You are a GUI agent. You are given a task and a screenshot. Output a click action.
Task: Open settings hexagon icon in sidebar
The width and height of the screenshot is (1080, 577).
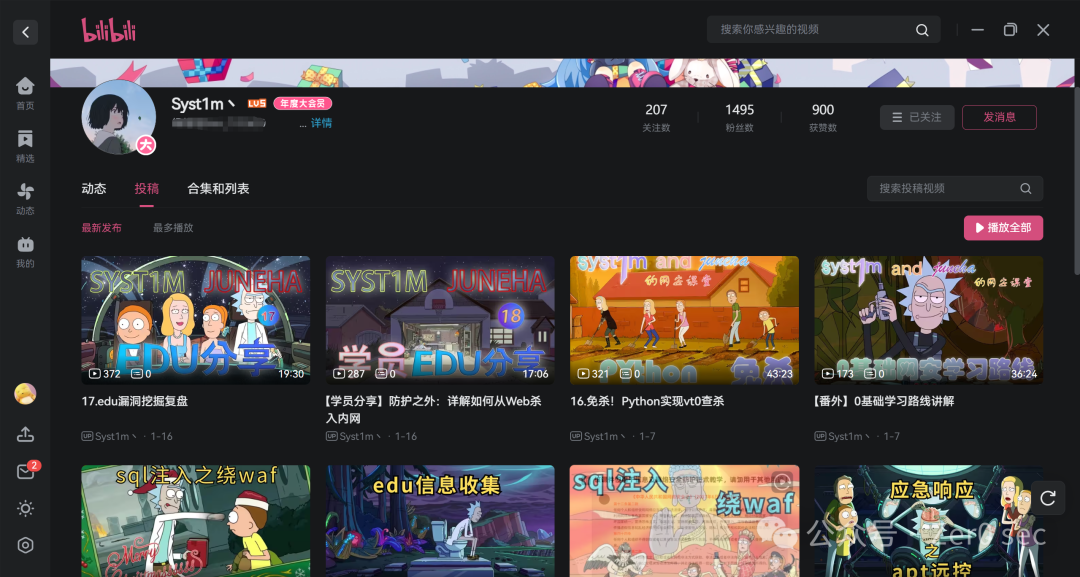pyautogui.click(x=25, y=545)
